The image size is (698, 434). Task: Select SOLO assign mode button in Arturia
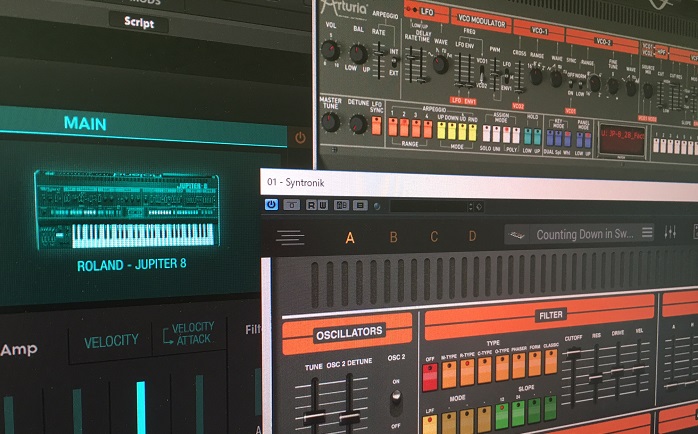487,134
